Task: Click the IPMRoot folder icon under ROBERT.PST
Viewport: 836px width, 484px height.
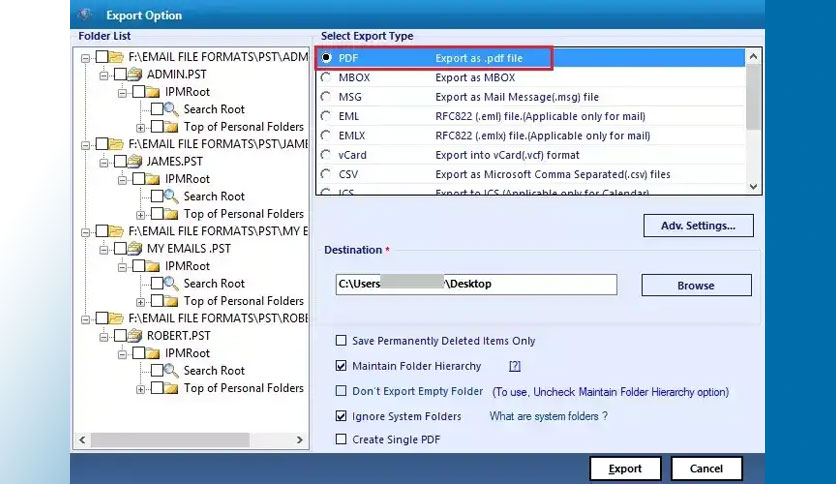Action: point(153,353)
